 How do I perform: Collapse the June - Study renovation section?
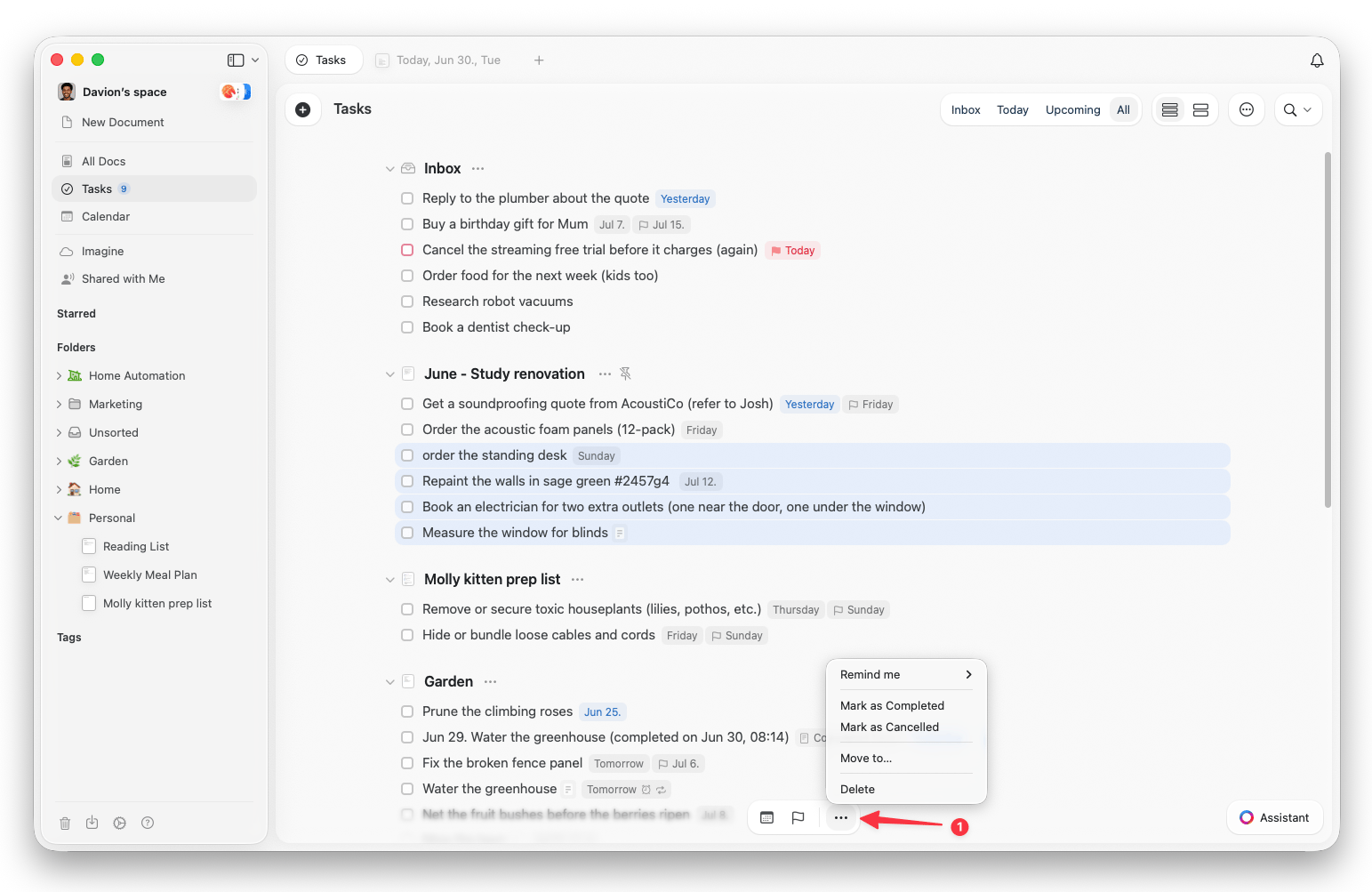pos(389,374)
